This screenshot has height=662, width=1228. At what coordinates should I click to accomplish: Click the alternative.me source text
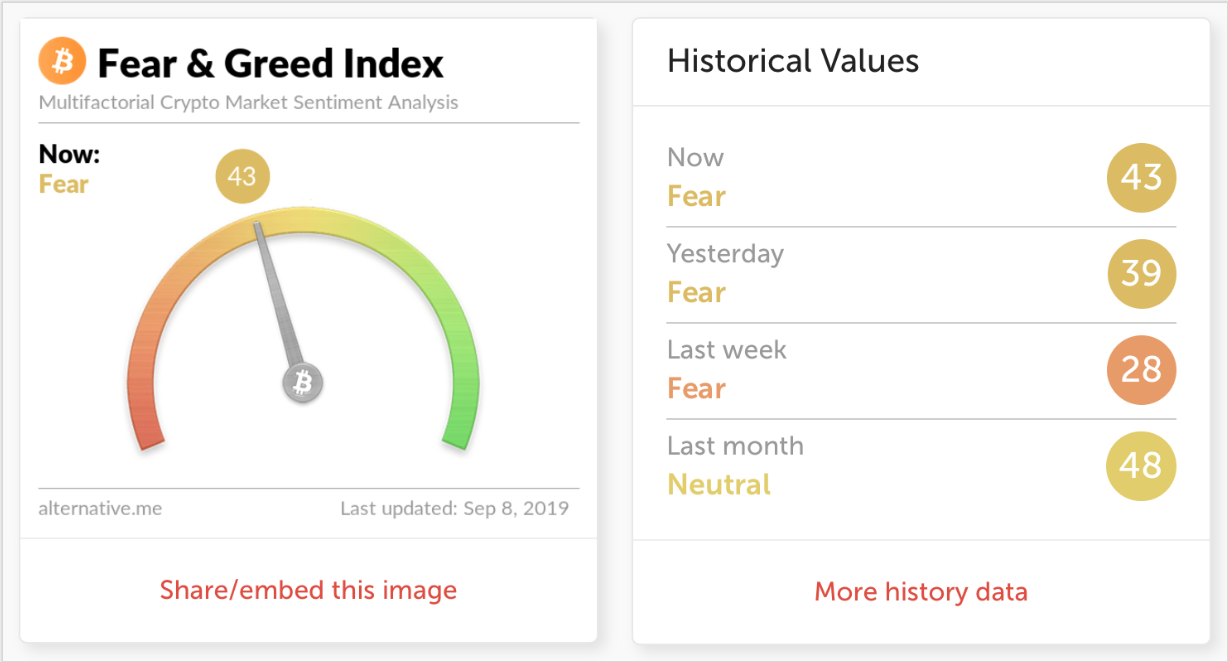pos(100,508)
